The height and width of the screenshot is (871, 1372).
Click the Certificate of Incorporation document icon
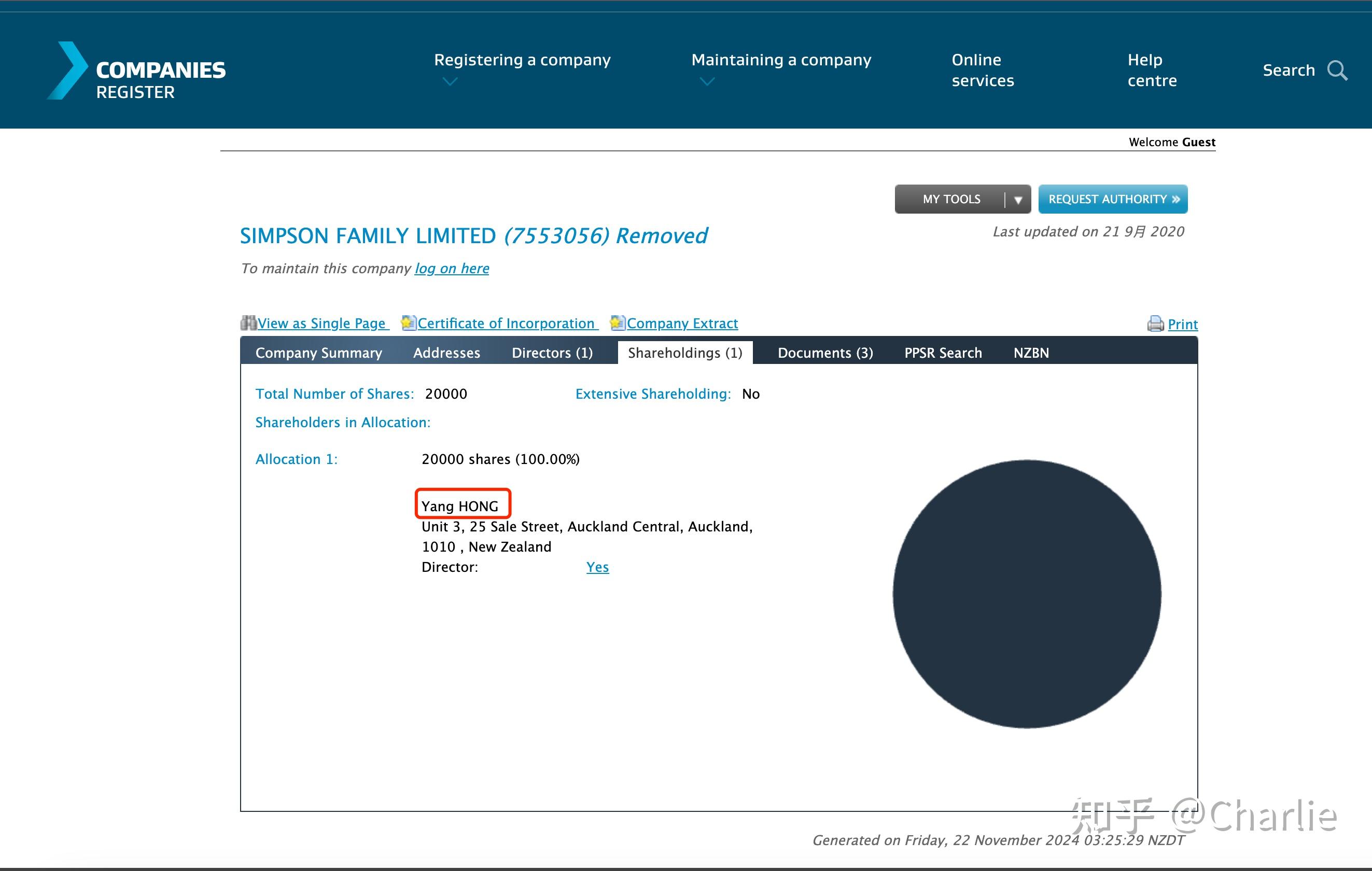408,323
